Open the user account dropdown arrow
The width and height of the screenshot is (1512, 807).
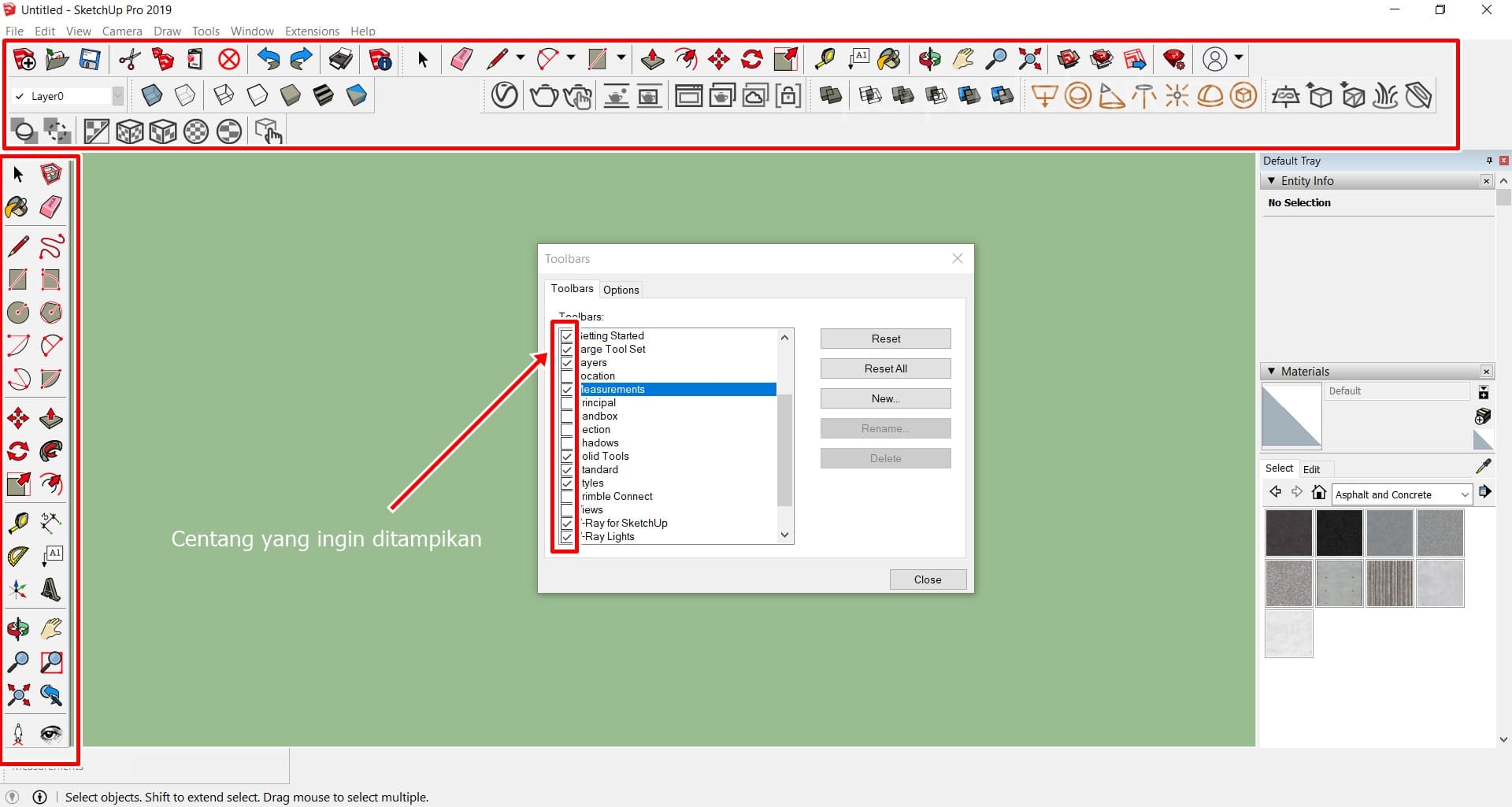click(x=1238, y=58)
